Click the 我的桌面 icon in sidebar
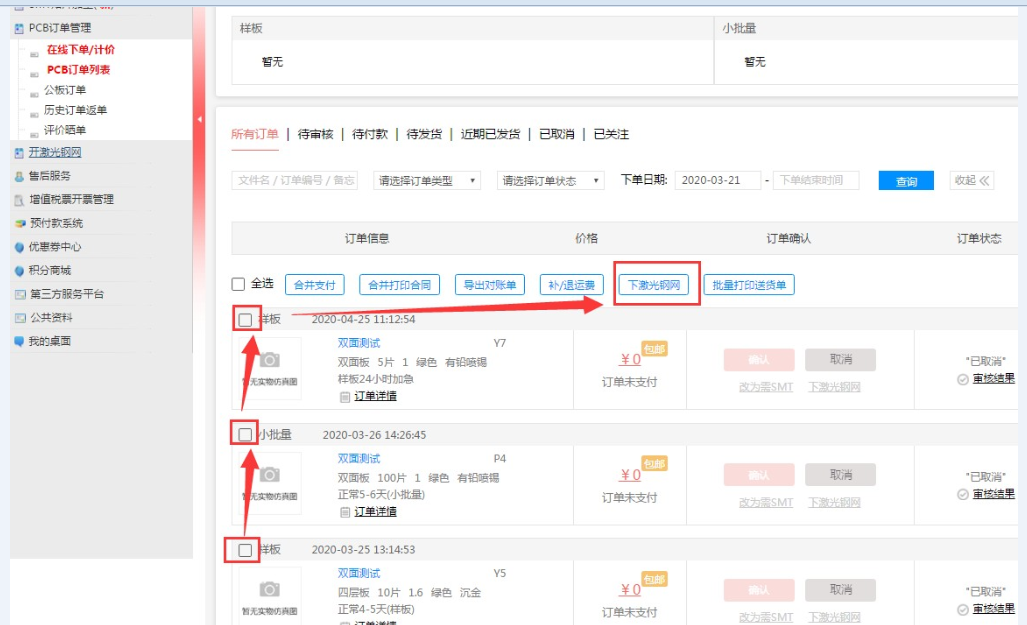This screenshot has height=625, width=1027. (19, 341)
